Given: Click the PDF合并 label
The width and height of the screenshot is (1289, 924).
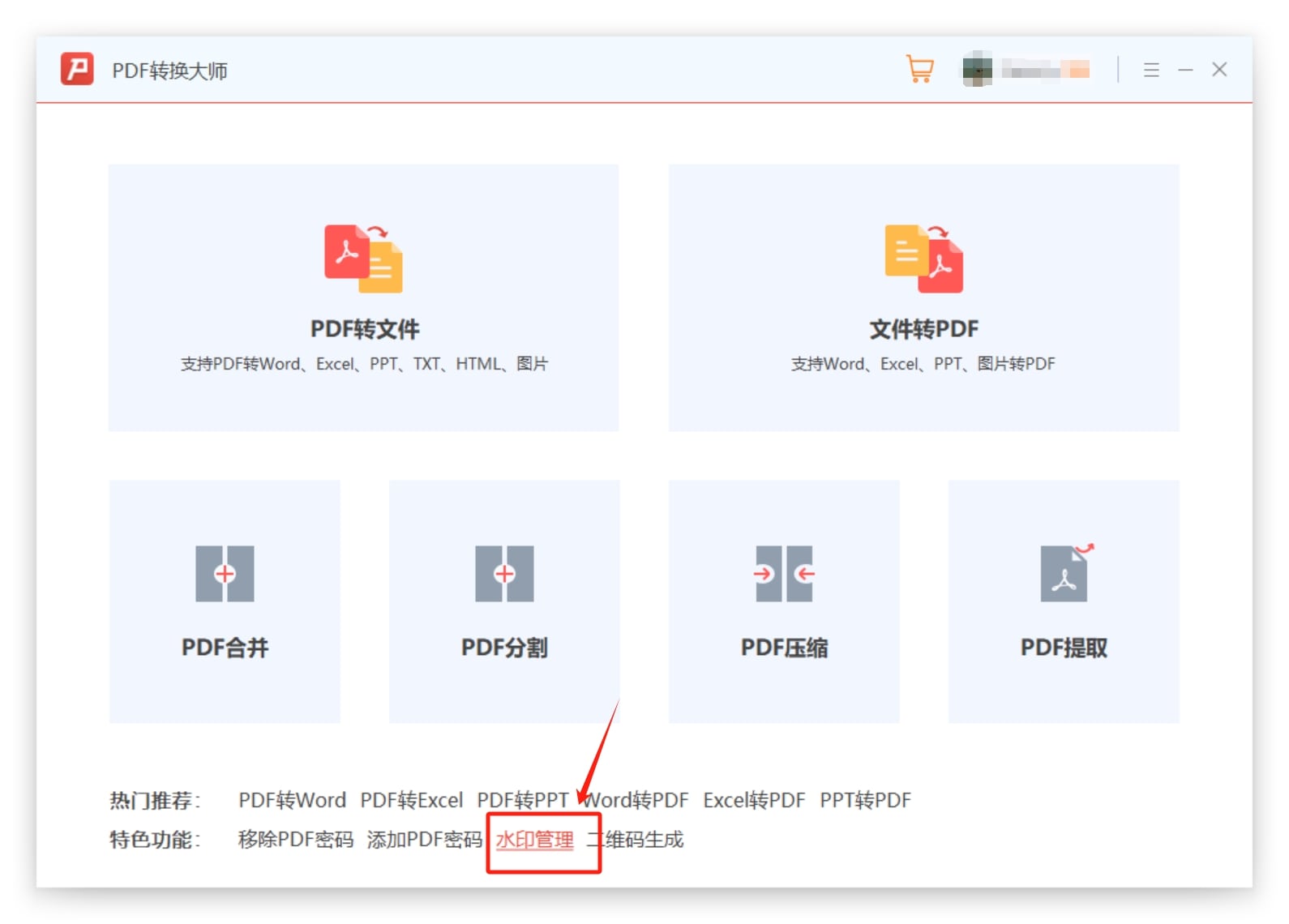Looking at the screenshot, I should pos(225,648).
